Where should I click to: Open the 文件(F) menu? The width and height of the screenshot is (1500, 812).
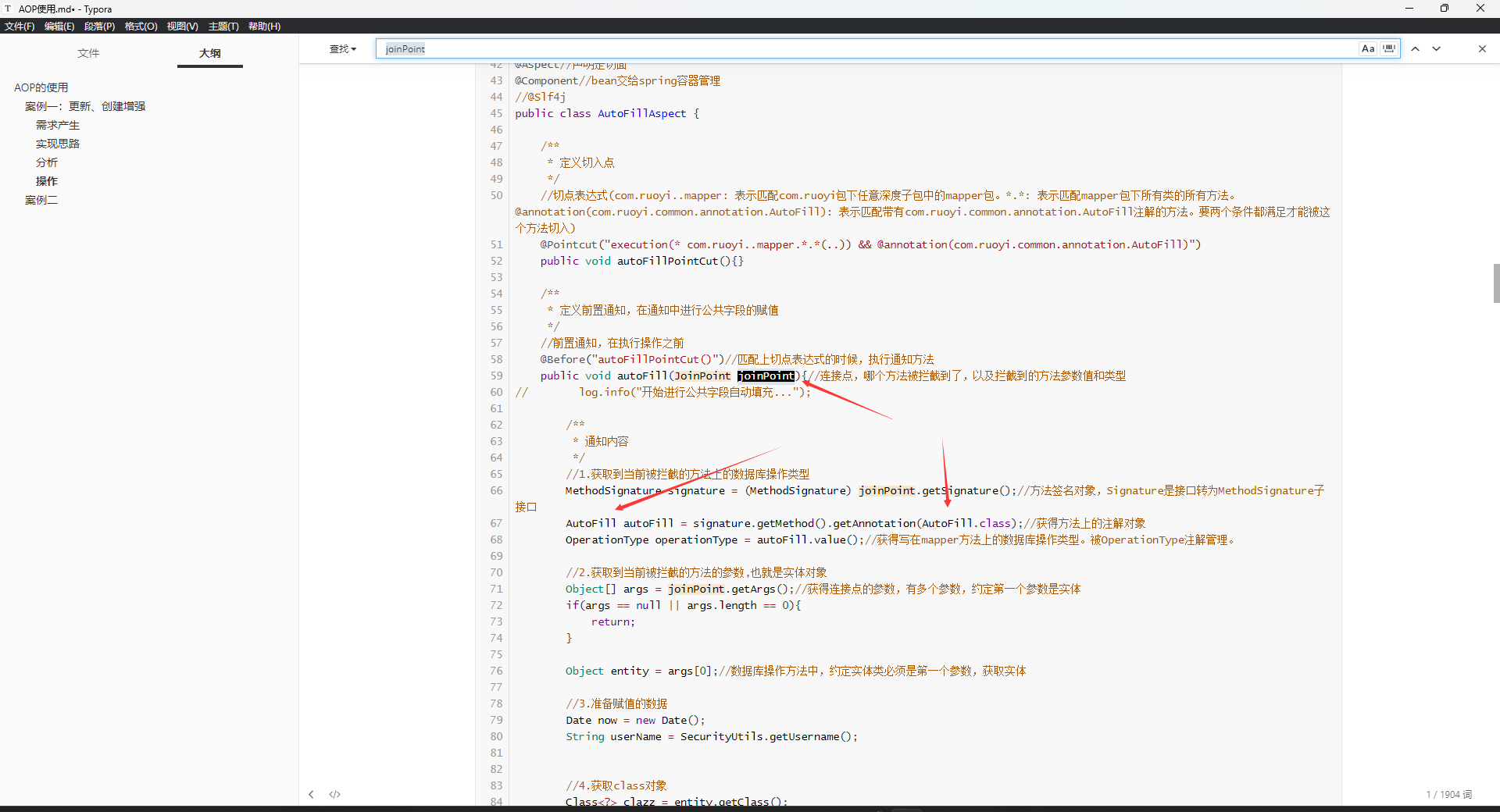[20, 26]
